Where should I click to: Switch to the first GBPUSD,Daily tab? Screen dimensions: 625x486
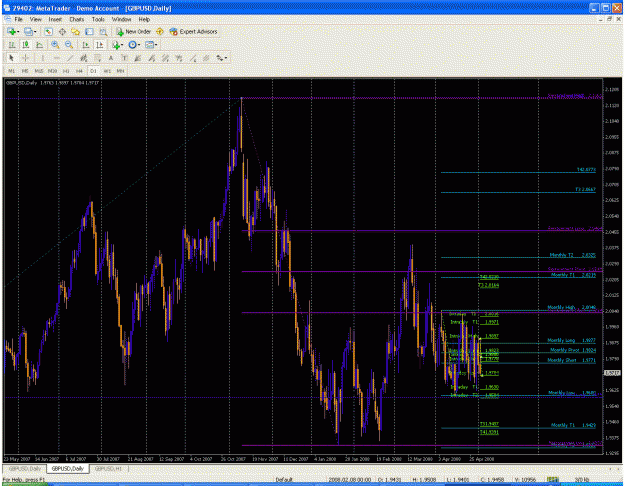25,469
